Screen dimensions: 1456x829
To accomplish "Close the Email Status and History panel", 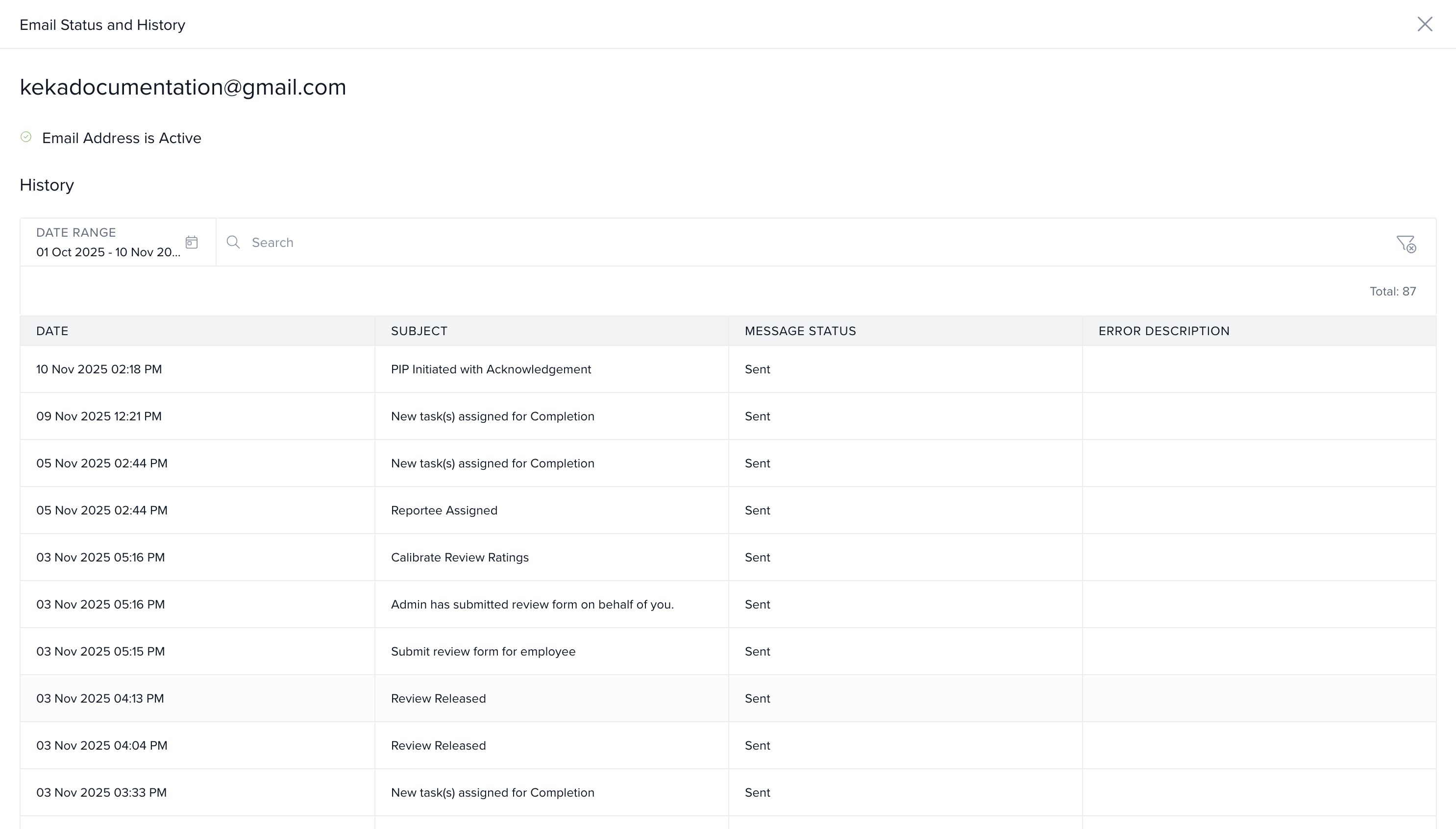I will click(1425, 24).
